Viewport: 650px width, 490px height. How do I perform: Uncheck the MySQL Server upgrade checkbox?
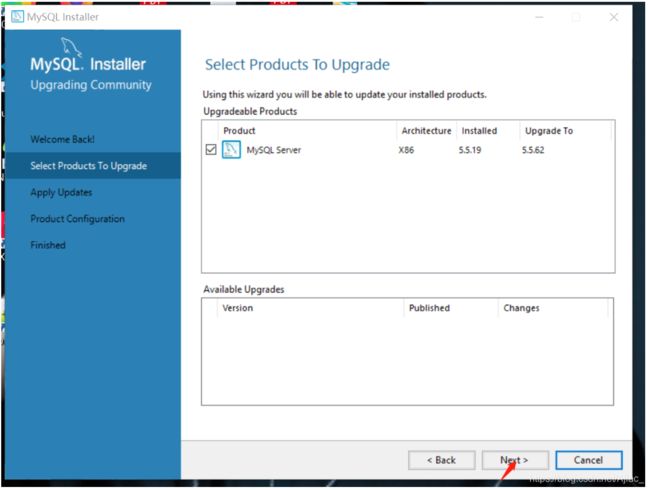coord(211,150)
